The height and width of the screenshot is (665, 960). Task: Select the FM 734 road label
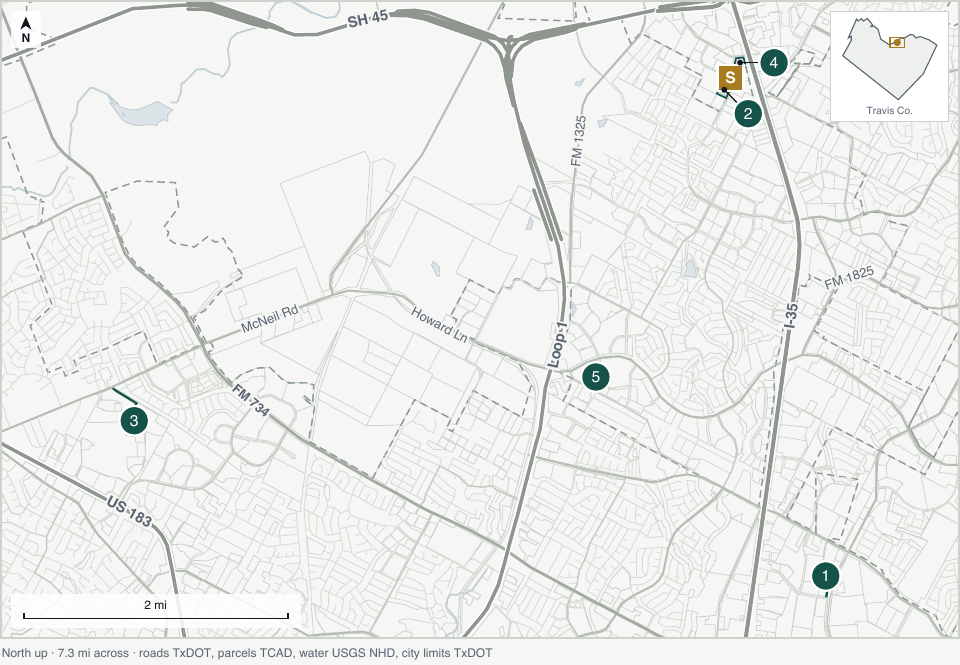pyautogui.click(x=250, y=400)
